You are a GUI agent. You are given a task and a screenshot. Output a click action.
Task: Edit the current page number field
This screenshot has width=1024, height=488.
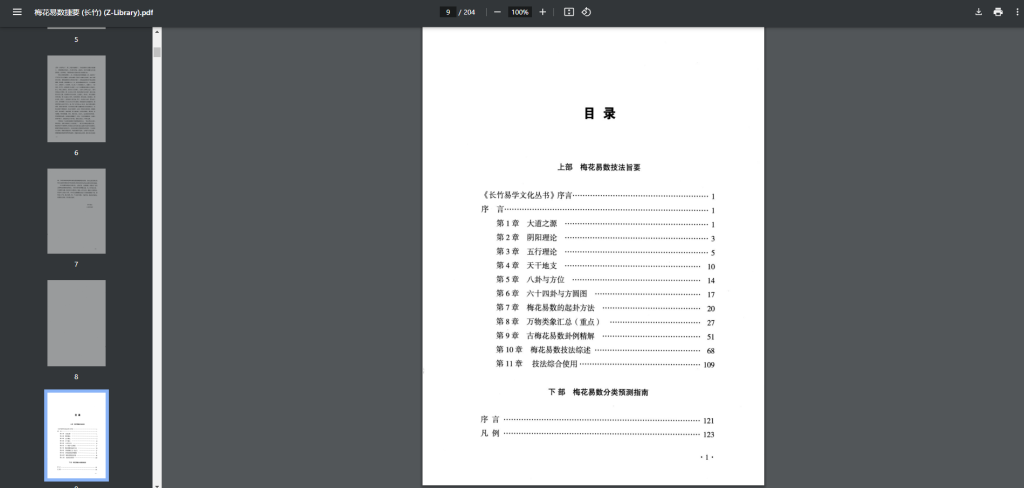pyautogui.click(x=448, y=12)
